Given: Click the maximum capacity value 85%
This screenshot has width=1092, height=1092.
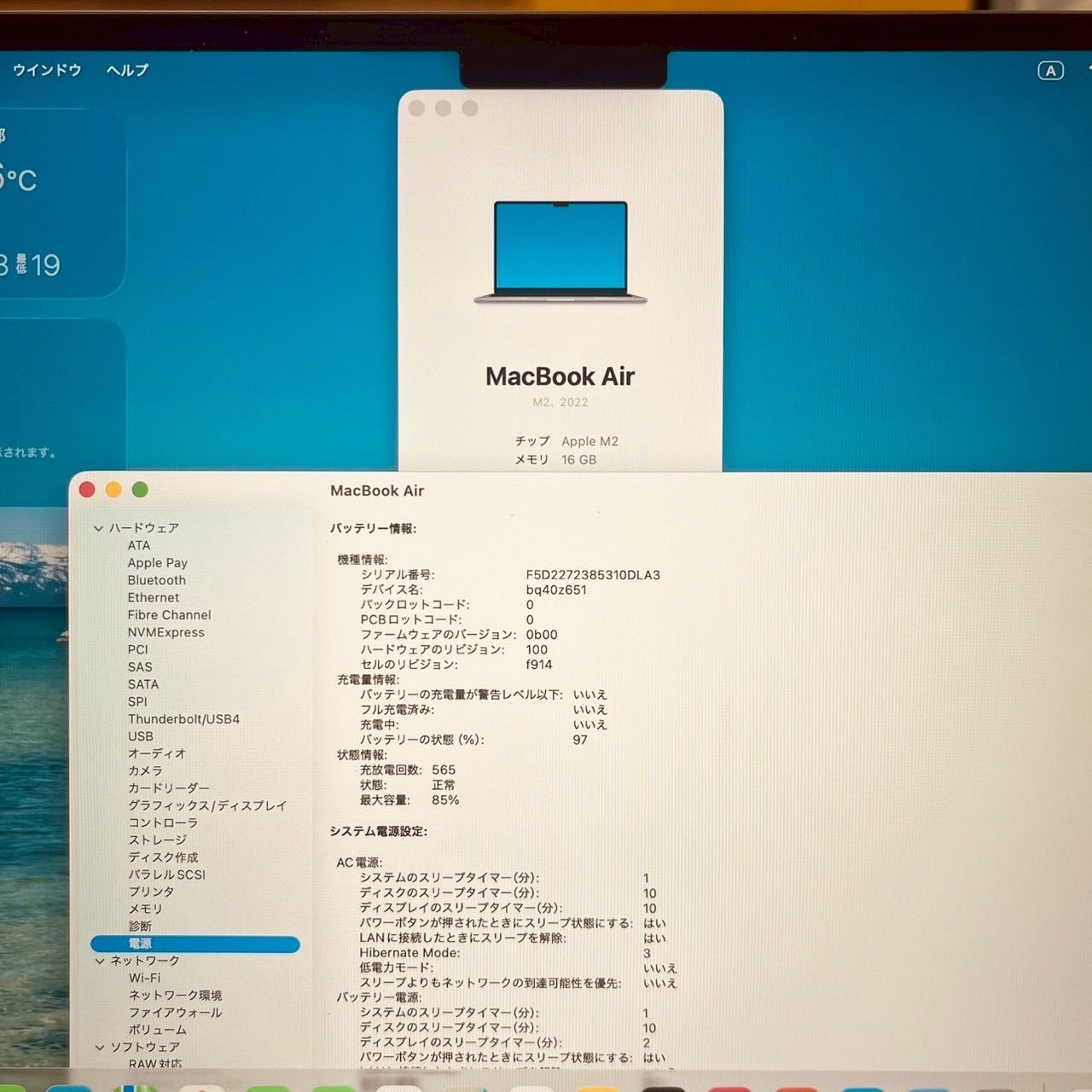Looking at the screenshot, I should pyautogui.click(x=445, y=800).
